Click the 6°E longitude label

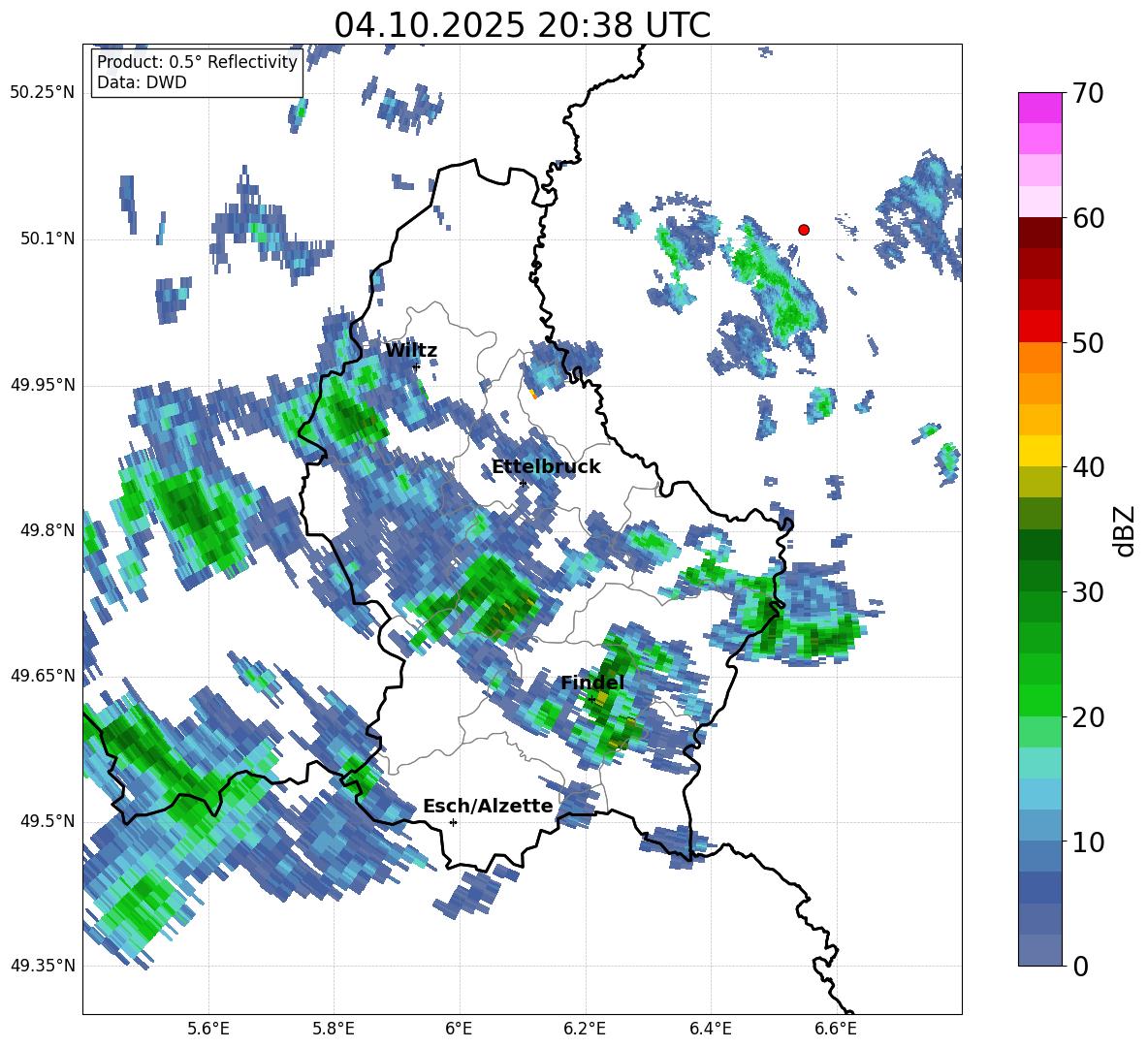(459, 1029)
